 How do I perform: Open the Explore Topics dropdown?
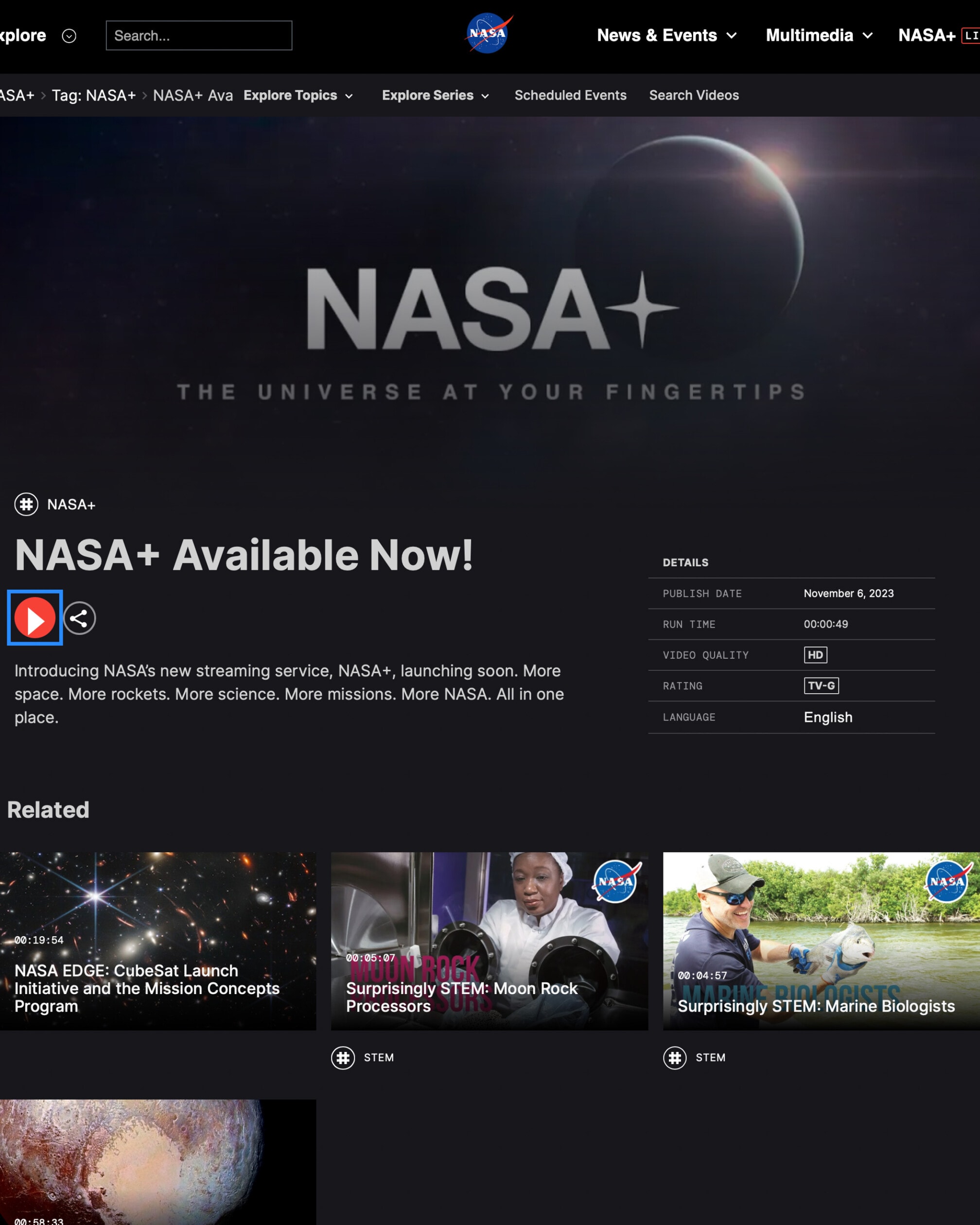pyautogui.click(x=298, y=95)
